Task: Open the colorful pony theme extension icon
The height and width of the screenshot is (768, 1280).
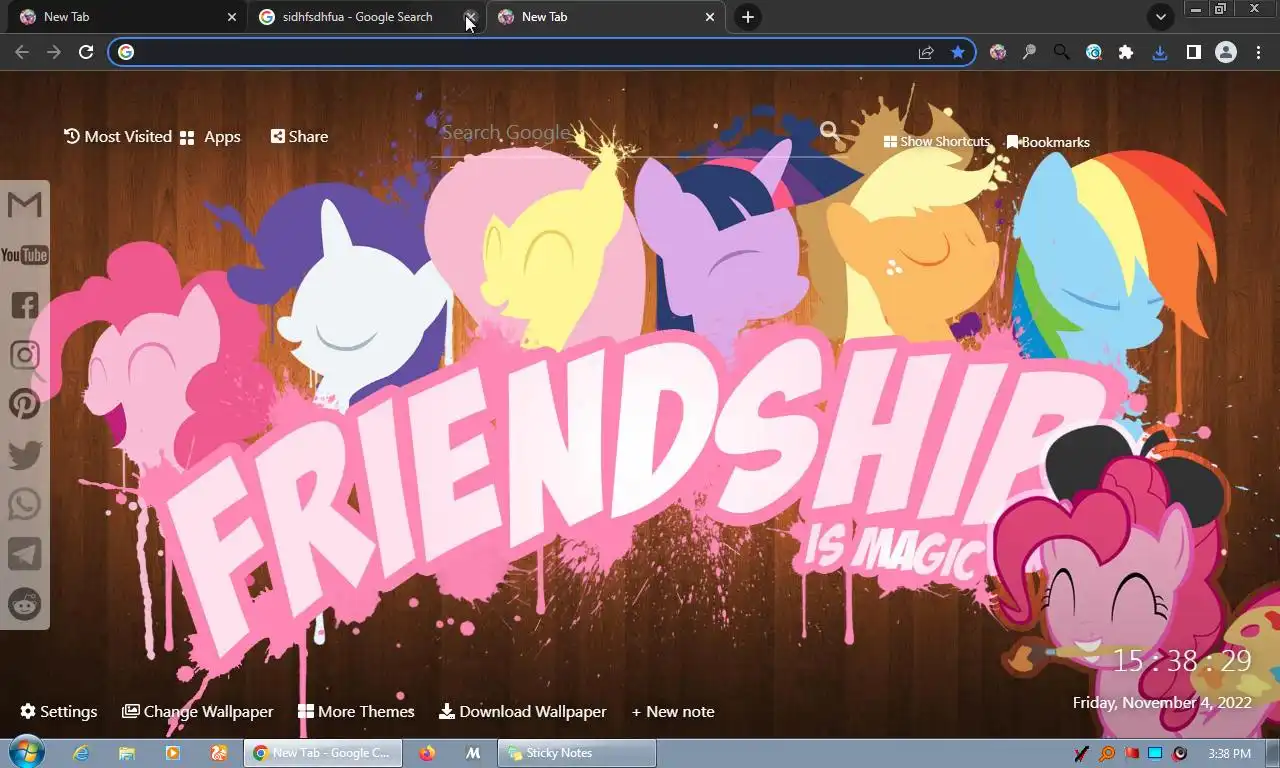Action: (x=998, y=52)
